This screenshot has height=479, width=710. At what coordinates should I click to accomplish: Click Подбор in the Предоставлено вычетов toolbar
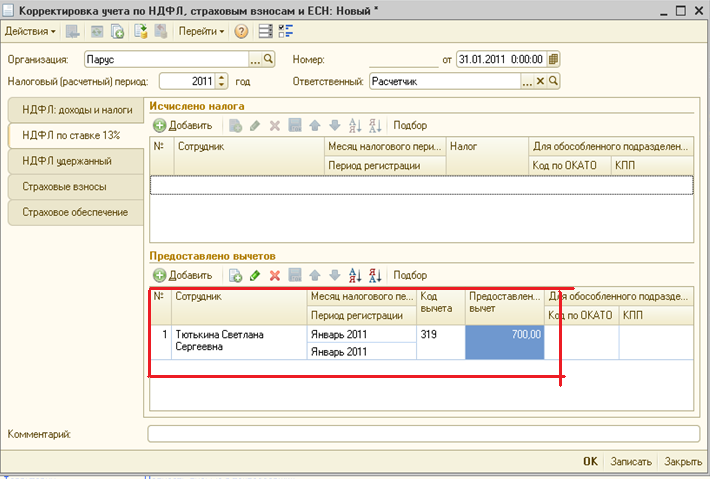point(410,275)
